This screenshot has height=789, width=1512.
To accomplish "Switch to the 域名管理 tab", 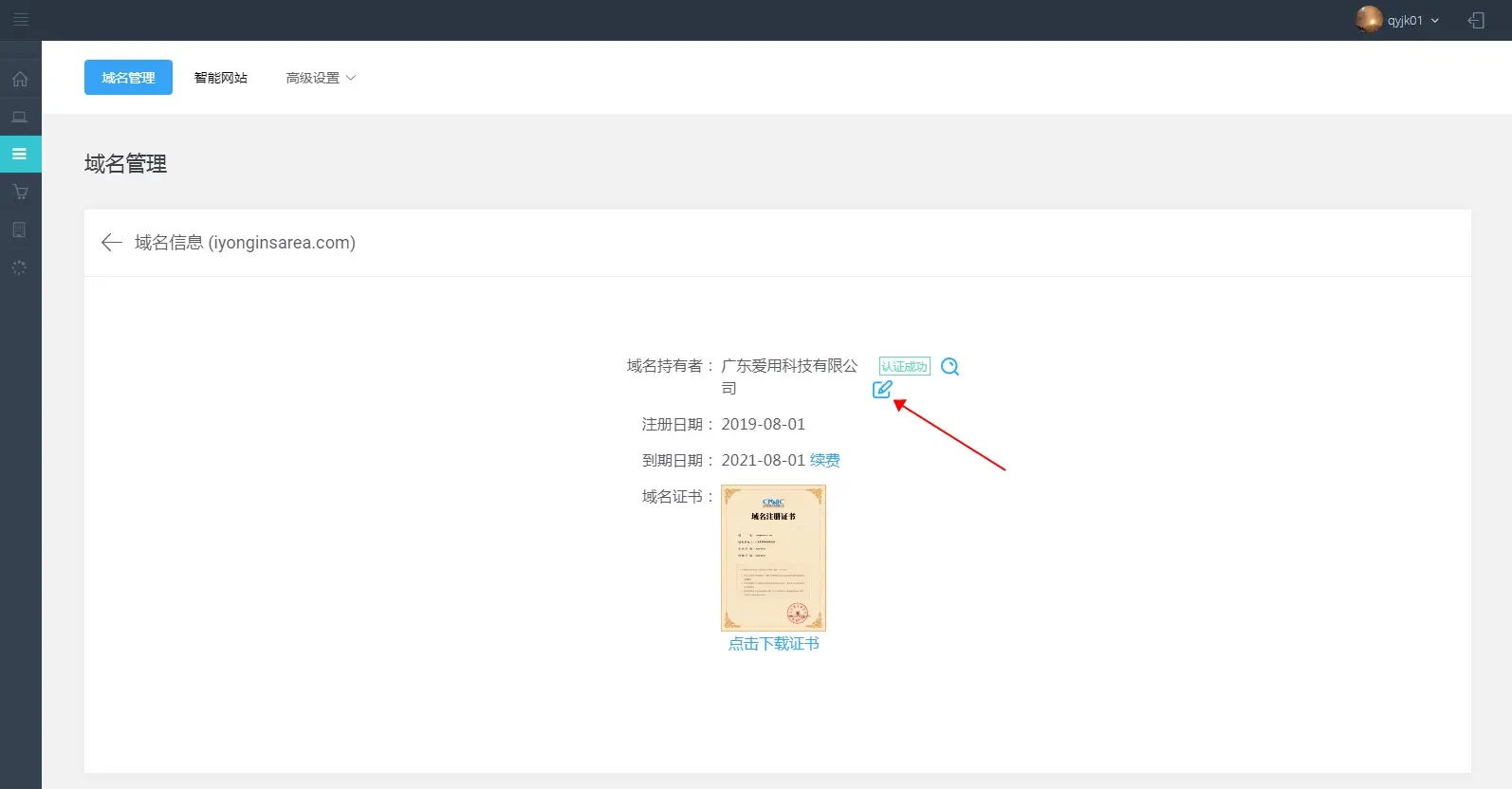I will click(x=128, y=78).
